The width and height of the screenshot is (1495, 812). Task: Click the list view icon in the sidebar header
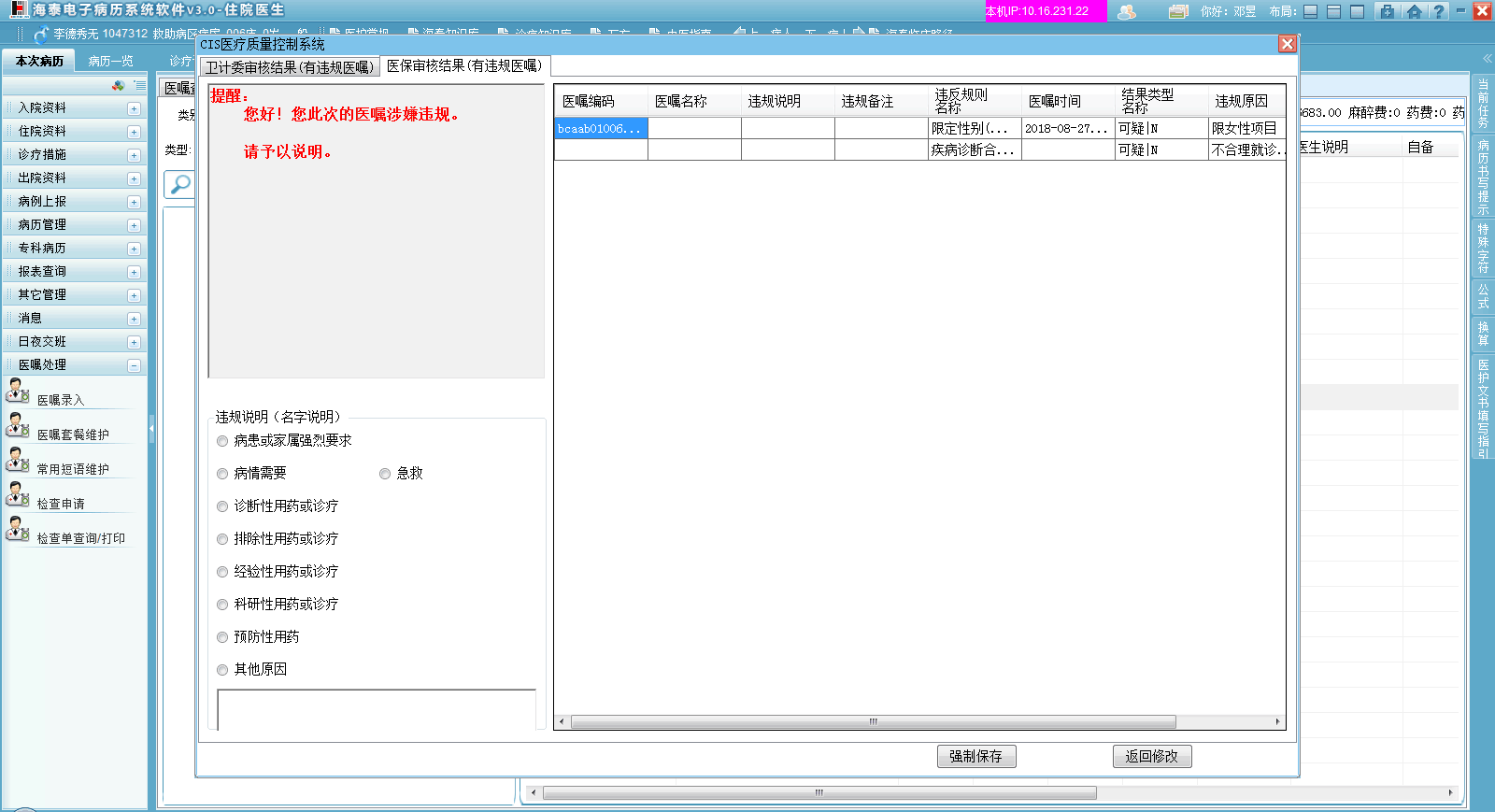click(x=139, y=85)
